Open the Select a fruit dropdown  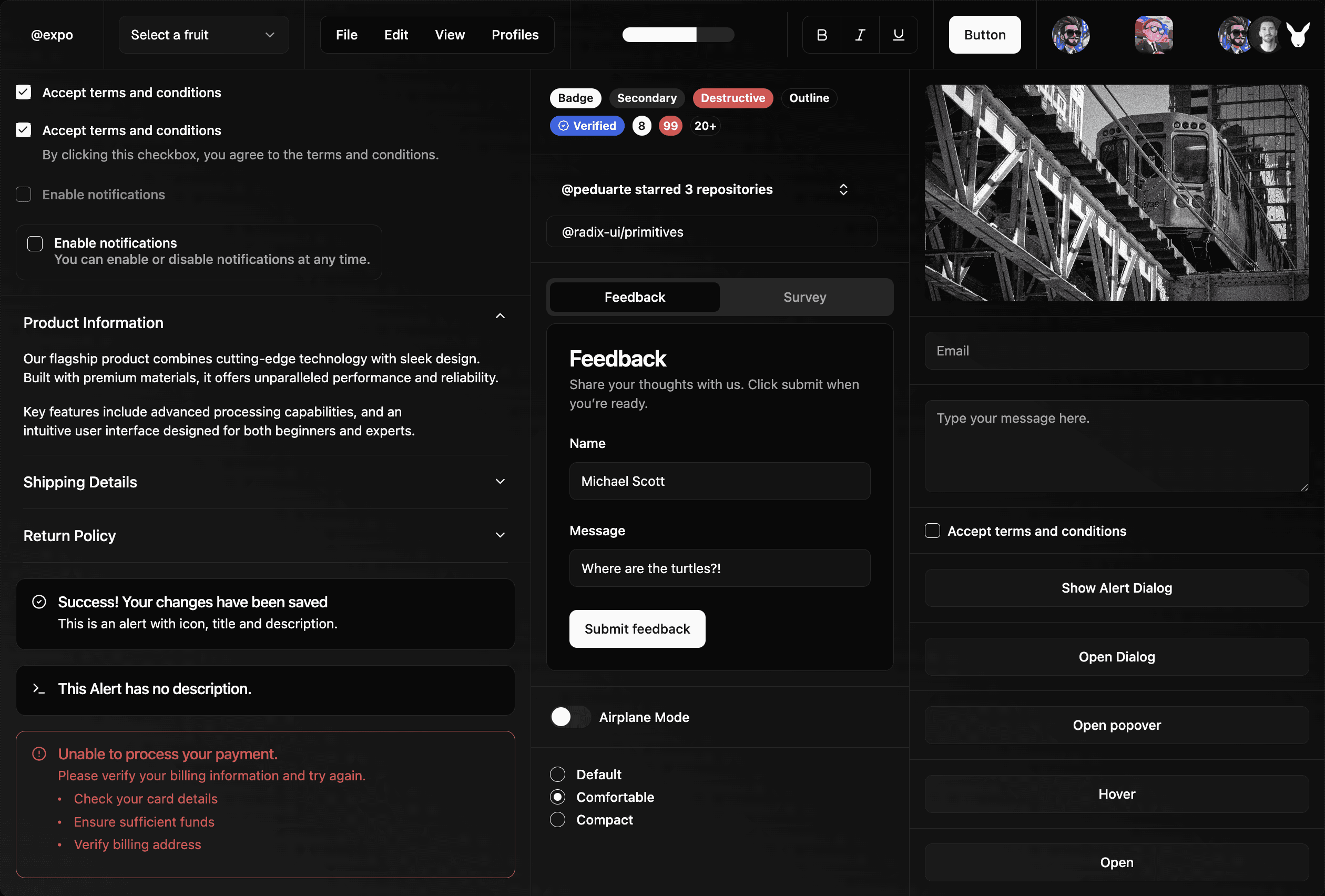point(203,35)
